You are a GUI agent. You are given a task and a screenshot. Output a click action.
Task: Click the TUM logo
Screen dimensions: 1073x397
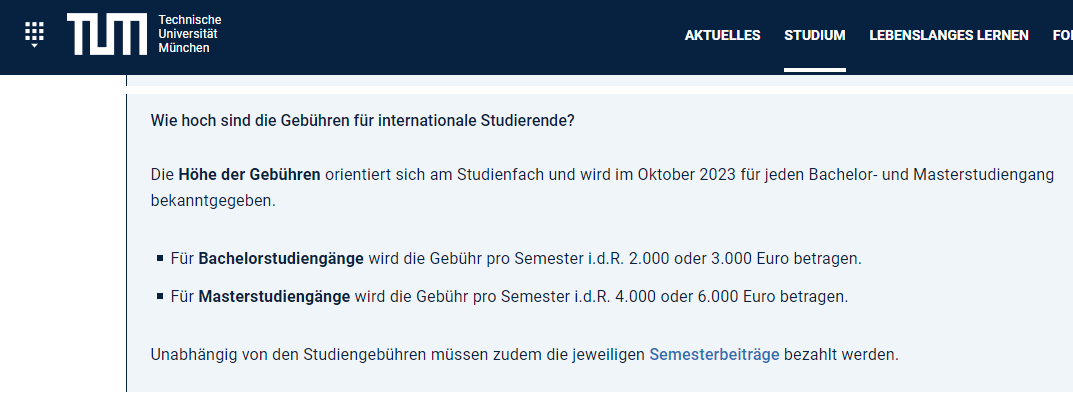coord(107,34)
